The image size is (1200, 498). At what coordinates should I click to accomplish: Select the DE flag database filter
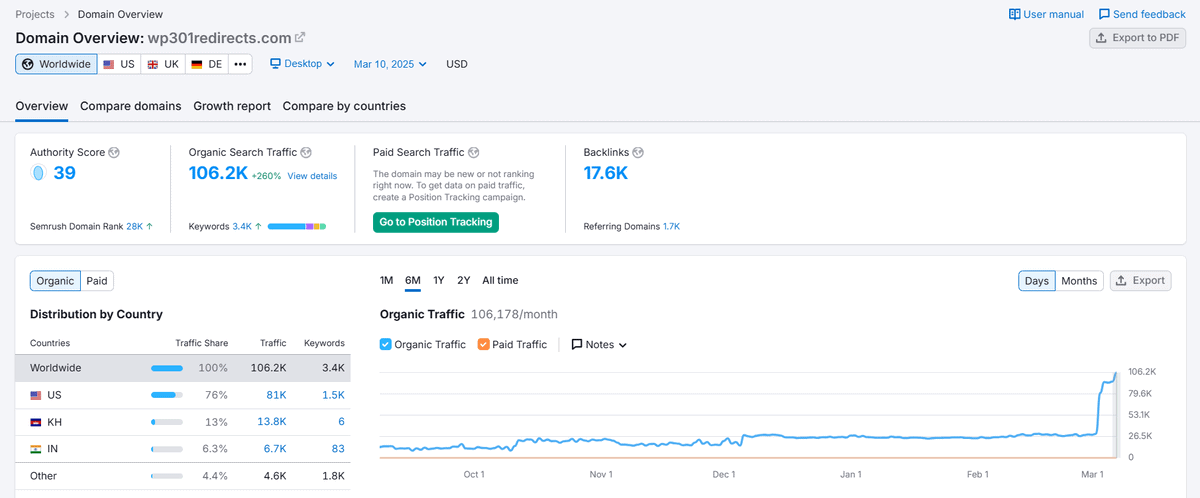pos(208,64)
